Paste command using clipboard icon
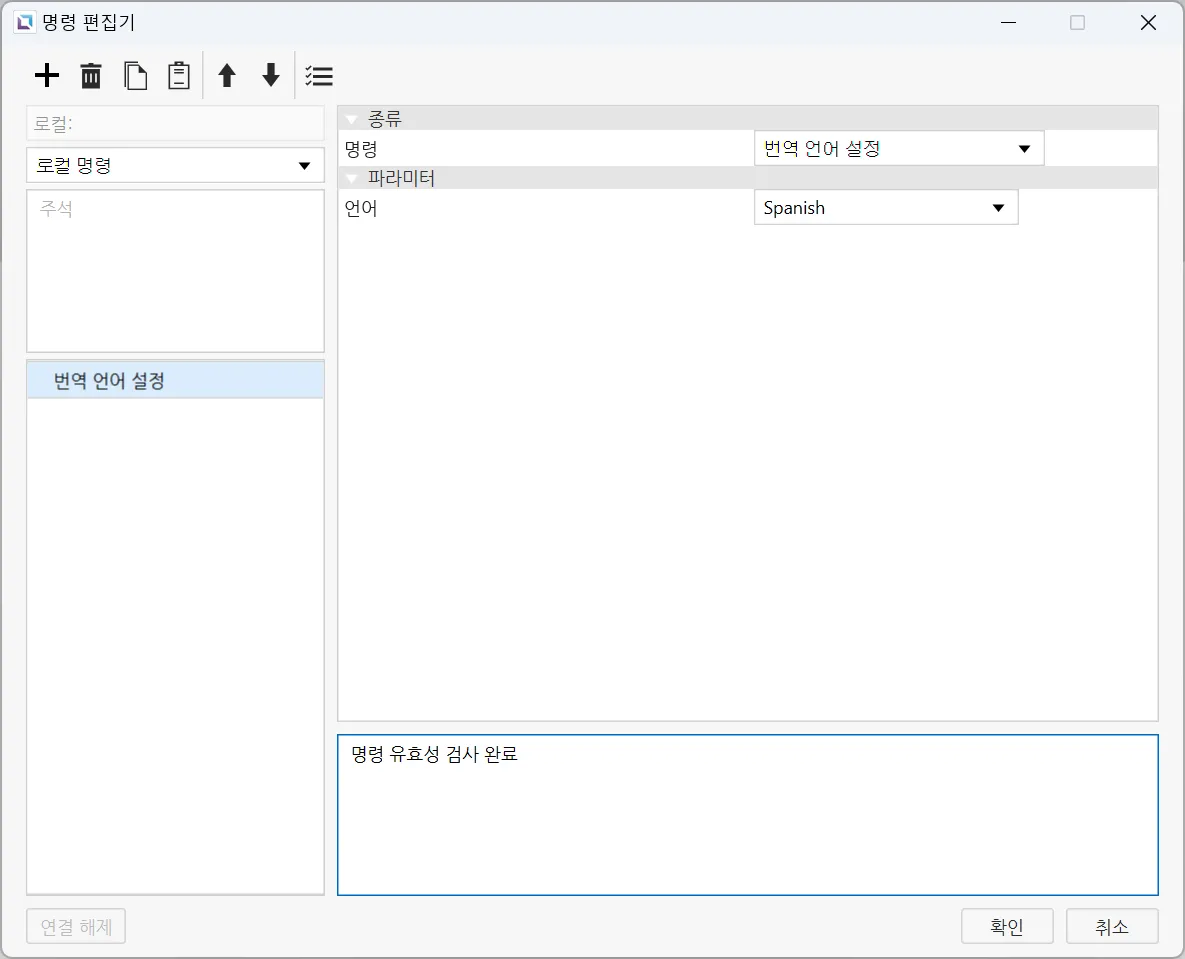The height and width of the screenshot is (959, 1185). (178, 76)
